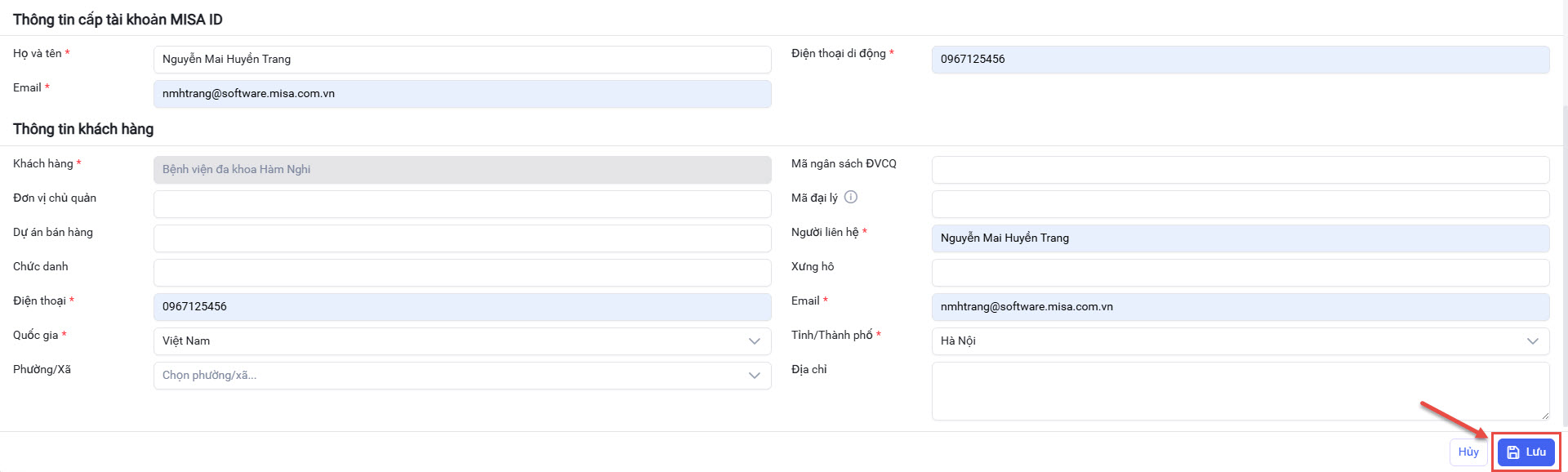Click the Mã ngân sách ĐVCQ field
The image size is (1568, 472).
point(1240,170)
